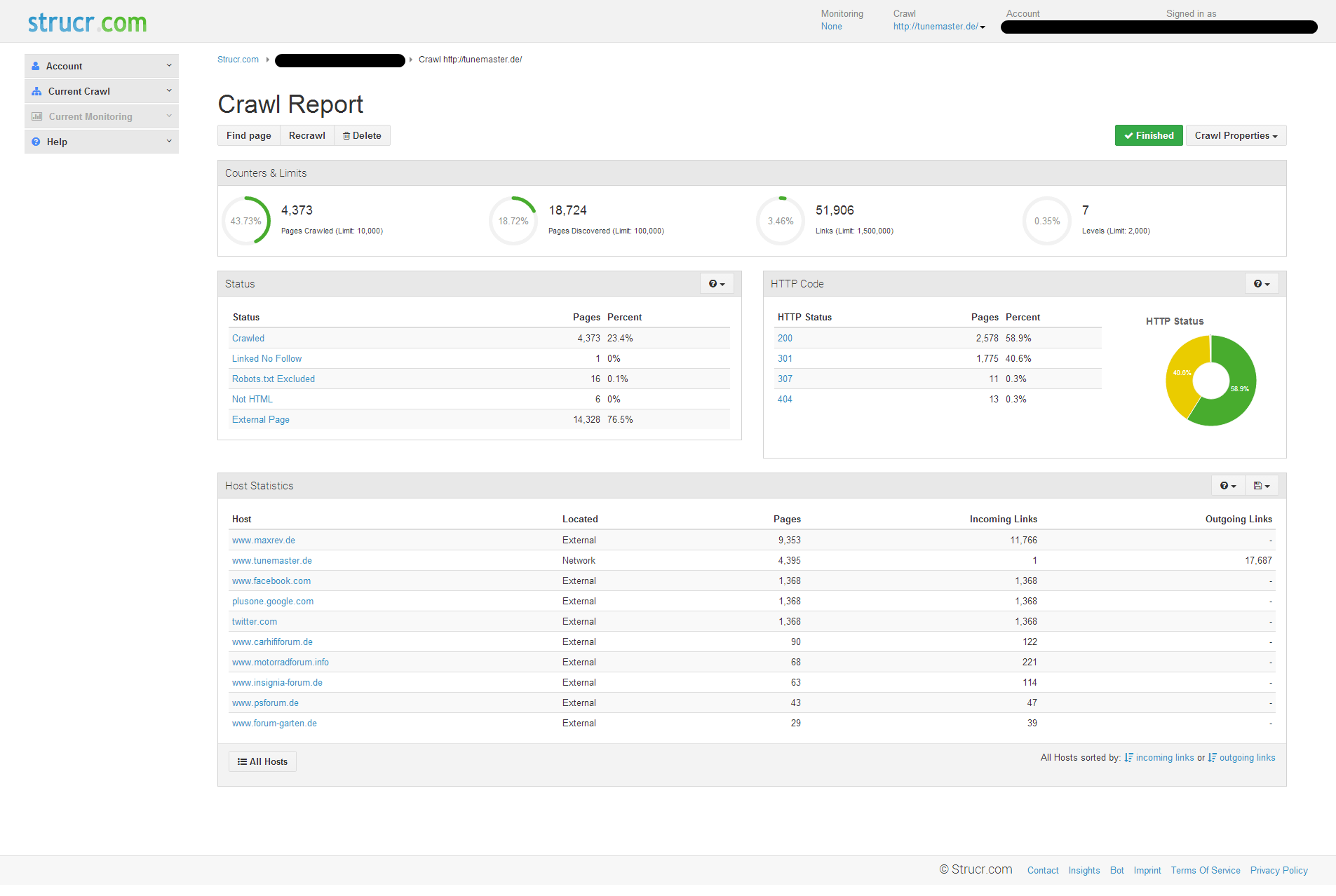Click the Current Monitoring chart icon
Screen dimensions: 1336x896
click(36, 116)
